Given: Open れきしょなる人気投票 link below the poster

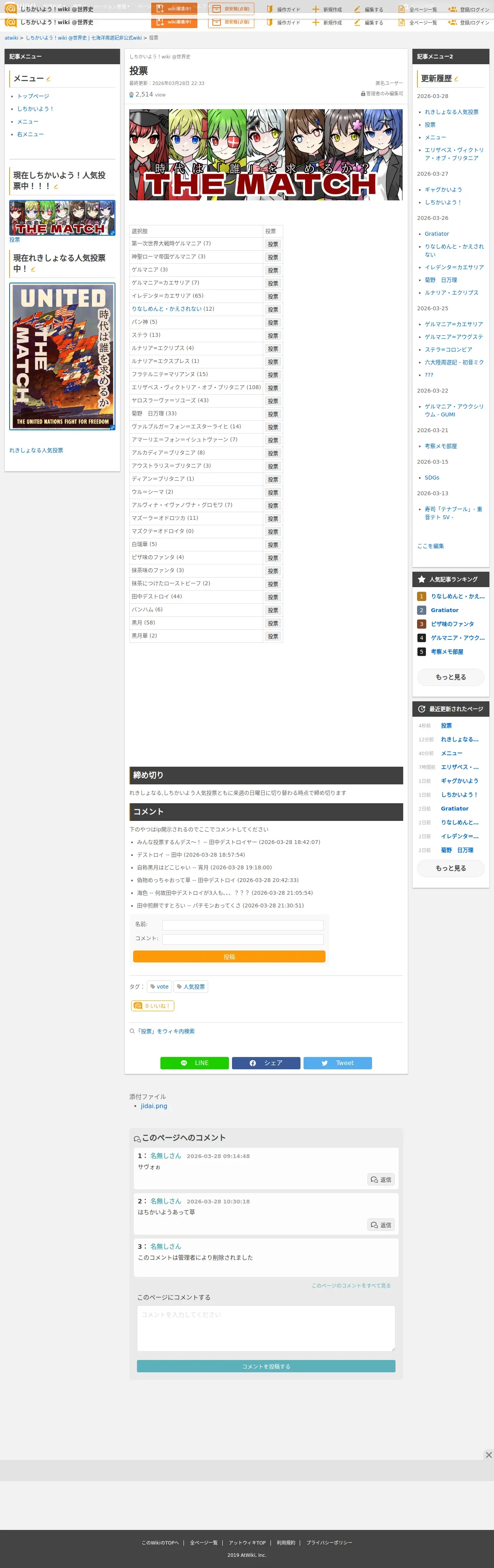Looking at the screenshot, I should pos(36,450).
